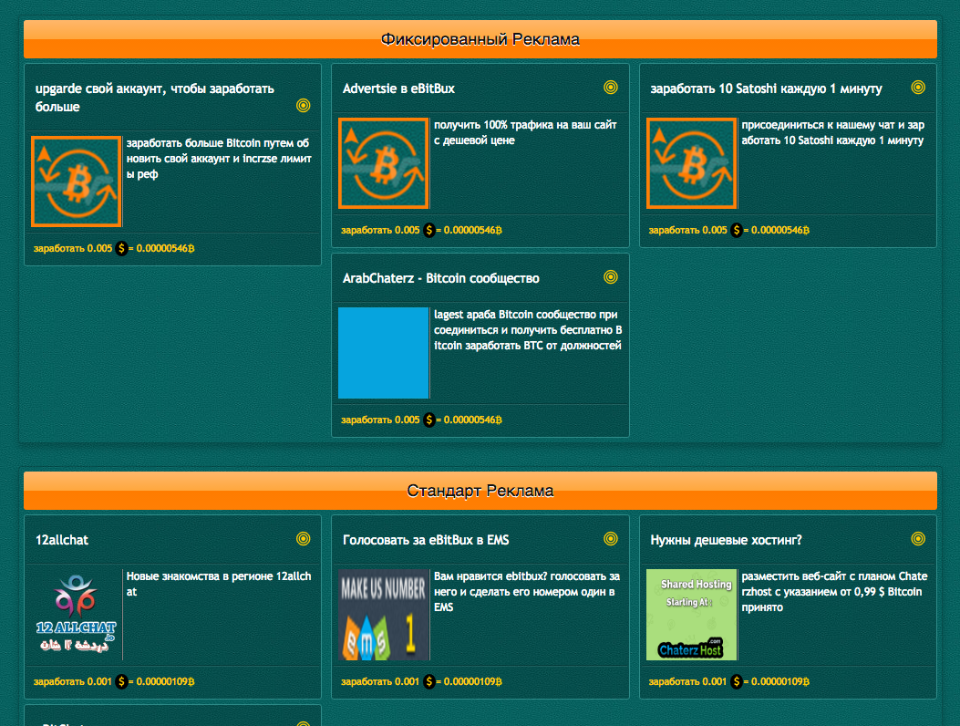
Task: Click target icon on 10 Satoshi ad
Action: click(x=919, y=88)
